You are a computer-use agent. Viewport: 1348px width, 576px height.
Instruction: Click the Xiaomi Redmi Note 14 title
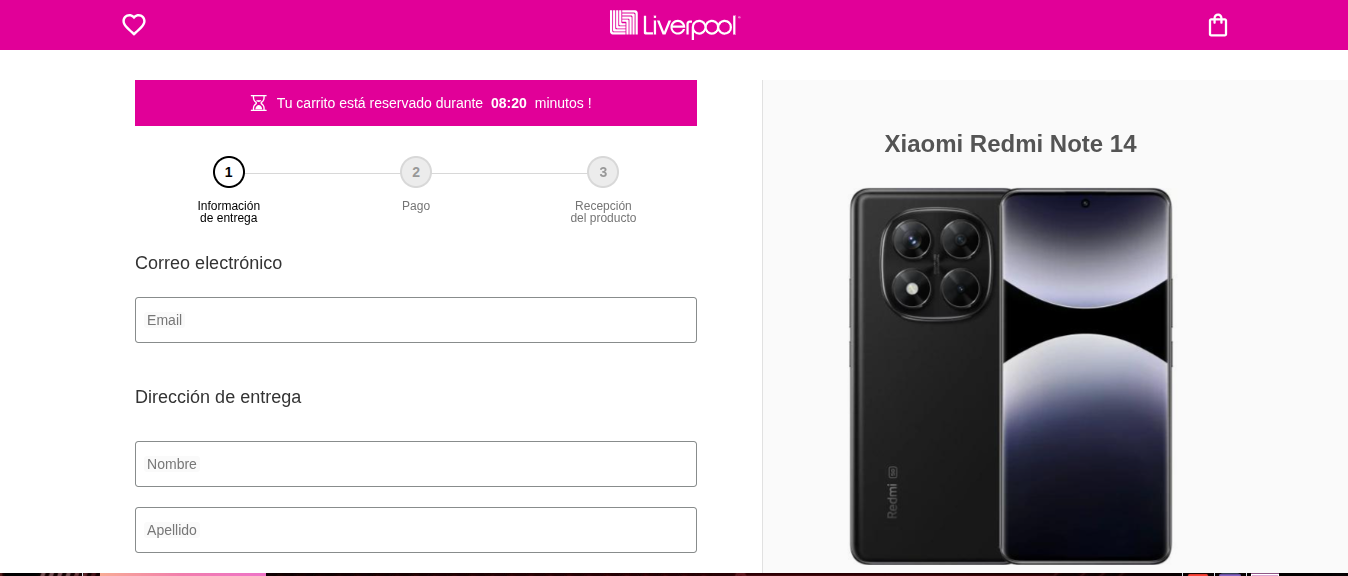pyautogui.click(x=1010, y=144)
